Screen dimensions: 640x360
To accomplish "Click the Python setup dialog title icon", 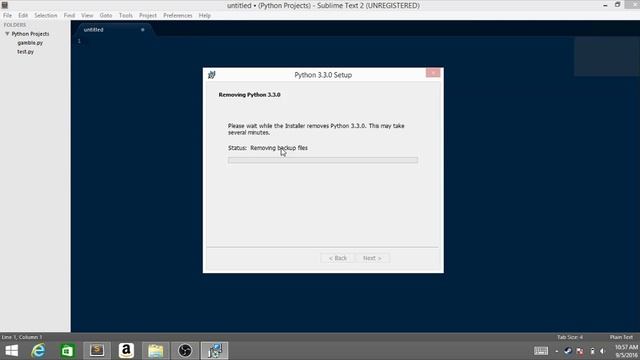I will [x=211, y=75].
